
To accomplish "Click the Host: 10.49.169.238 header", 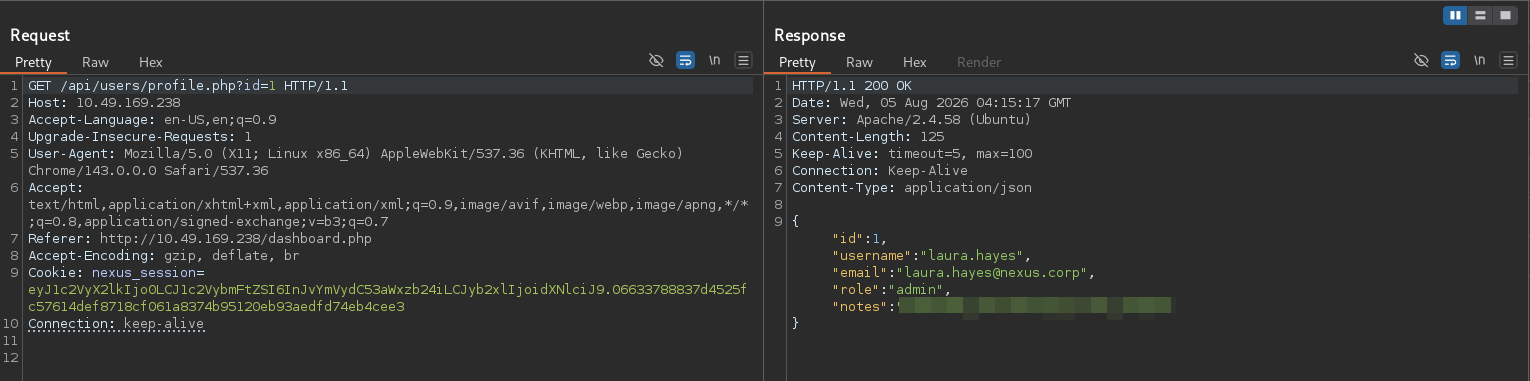I will click(104, 103).
